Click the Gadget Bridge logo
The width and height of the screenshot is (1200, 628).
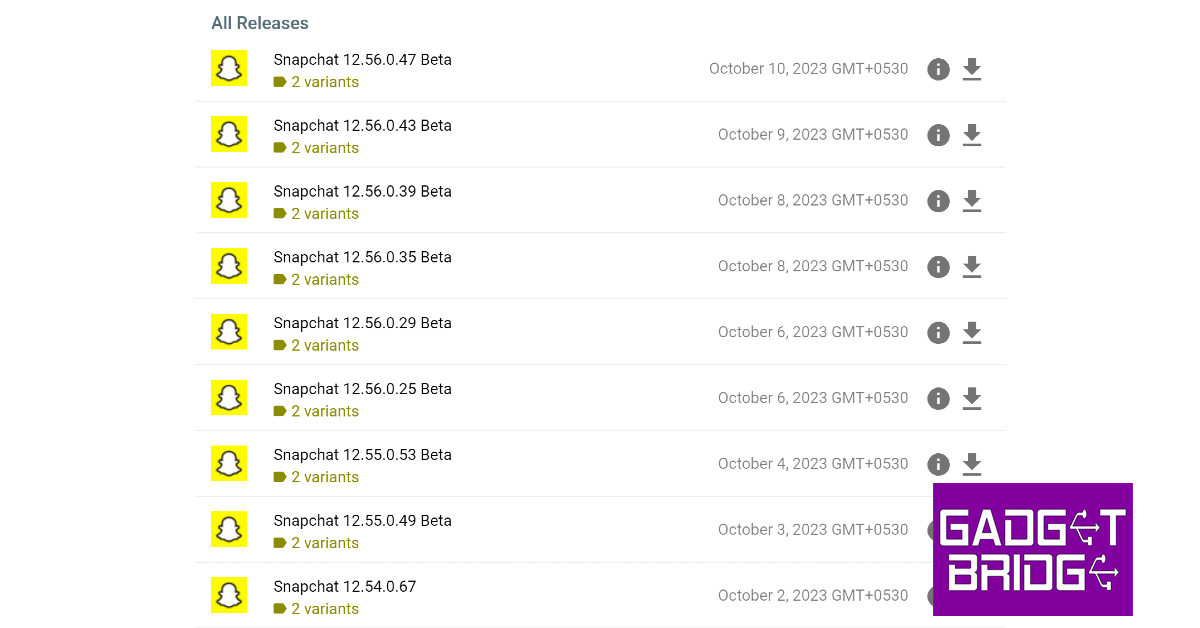(1032, 549)
